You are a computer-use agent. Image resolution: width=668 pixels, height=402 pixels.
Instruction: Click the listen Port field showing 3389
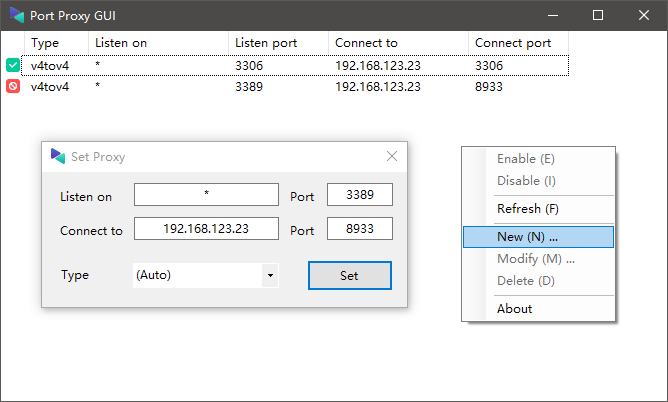(x=360, y=195)
